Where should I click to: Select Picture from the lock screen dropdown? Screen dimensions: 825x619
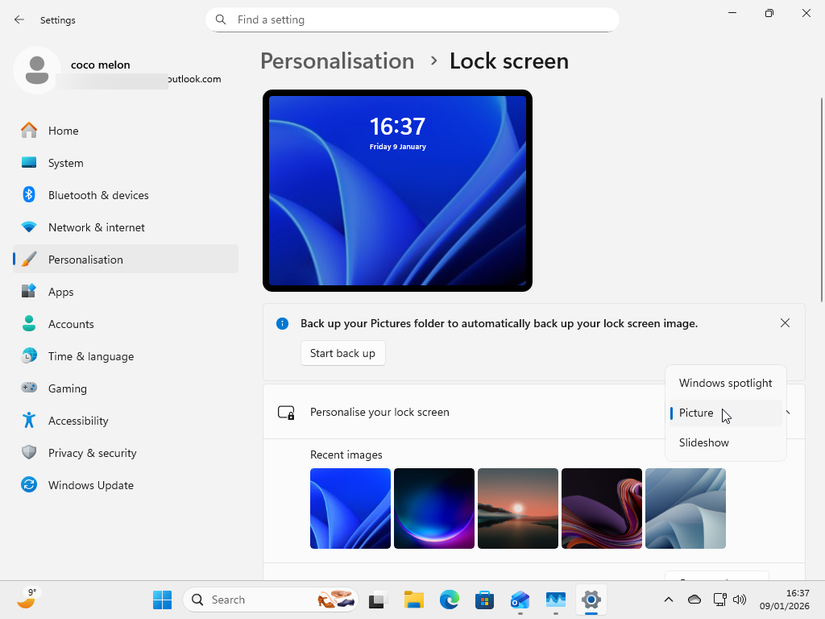click(x=696, y=412)
